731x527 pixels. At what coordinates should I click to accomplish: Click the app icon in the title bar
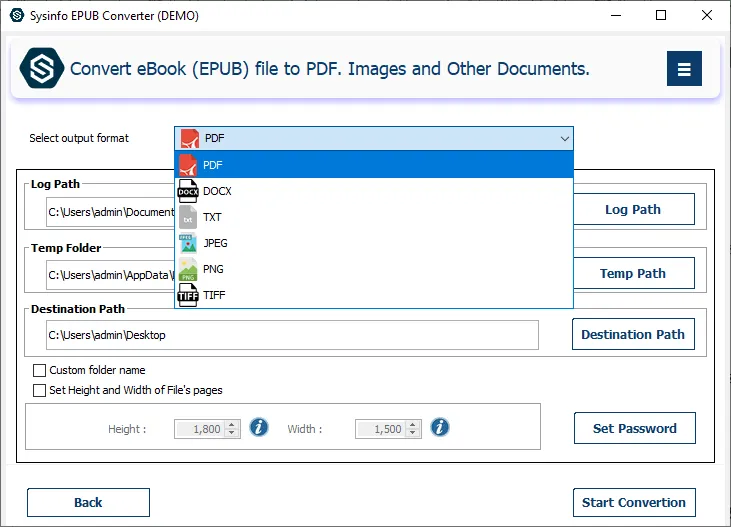pos(17,15)
